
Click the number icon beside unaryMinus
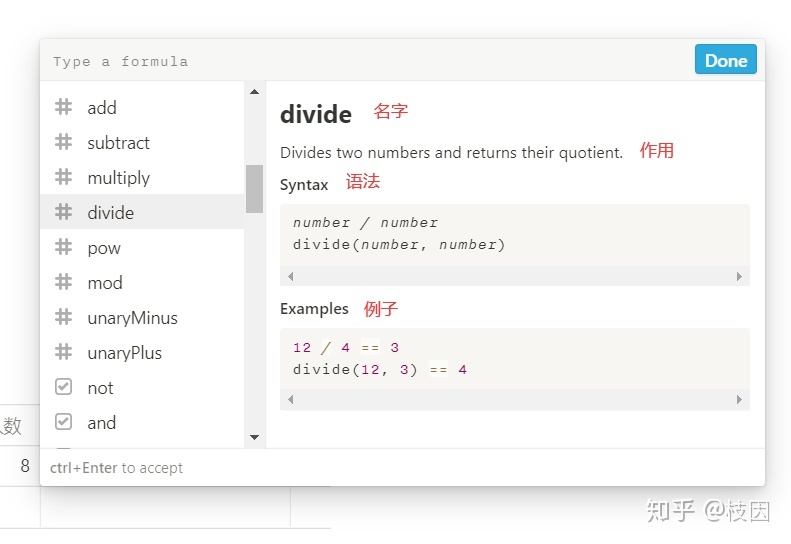coord(63,317)
